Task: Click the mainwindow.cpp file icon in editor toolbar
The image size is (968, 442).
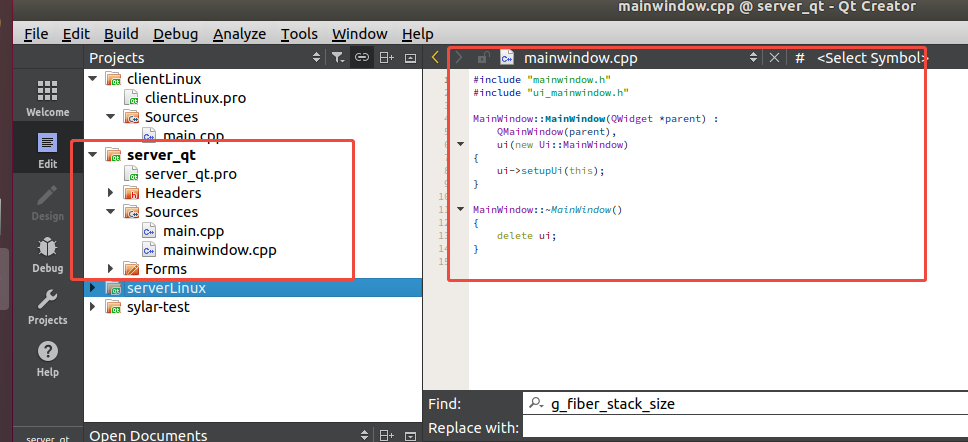Action: tap(507, 57)
